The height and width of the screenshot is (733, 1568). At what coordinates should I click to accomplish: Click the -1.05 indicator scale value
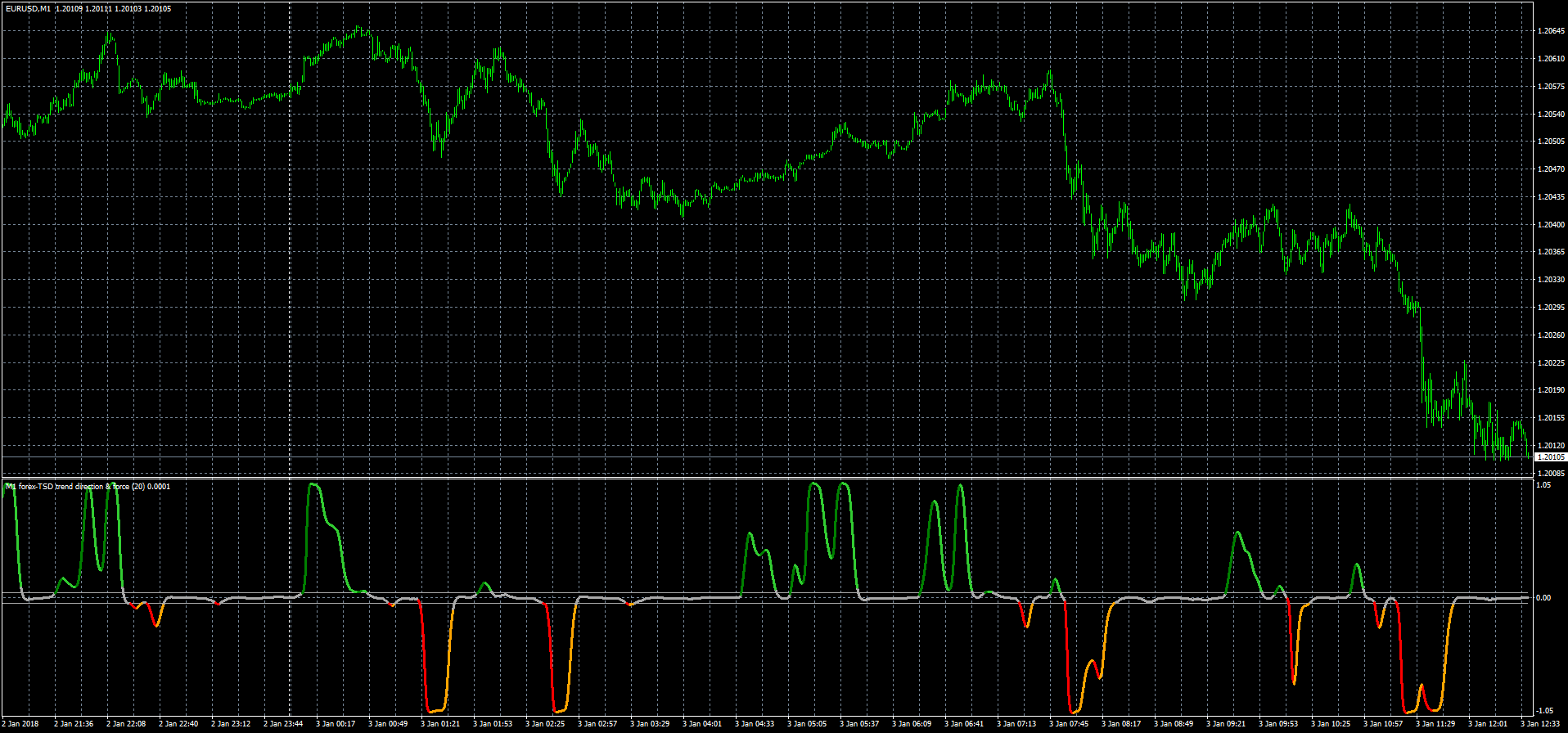click(x=1543, y=711)
